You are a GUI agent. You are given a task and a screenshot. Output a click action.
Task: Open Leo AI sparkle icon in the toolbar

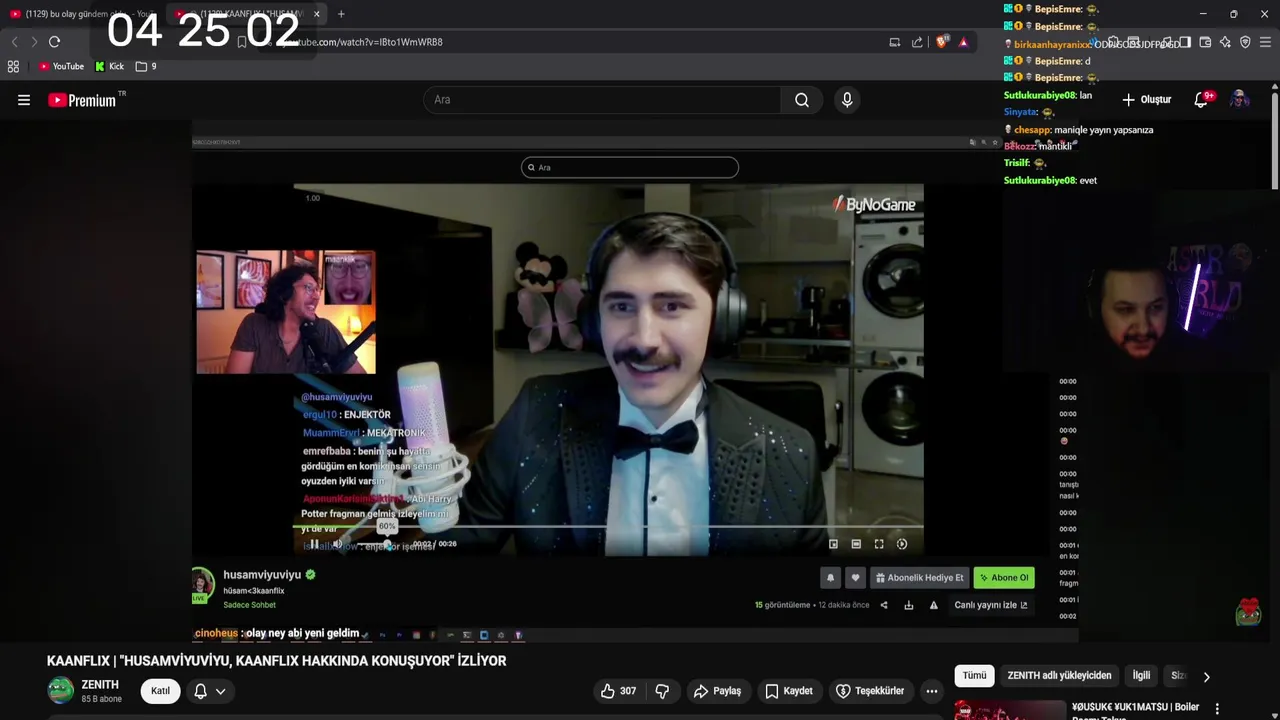(x=1225, y=42)
